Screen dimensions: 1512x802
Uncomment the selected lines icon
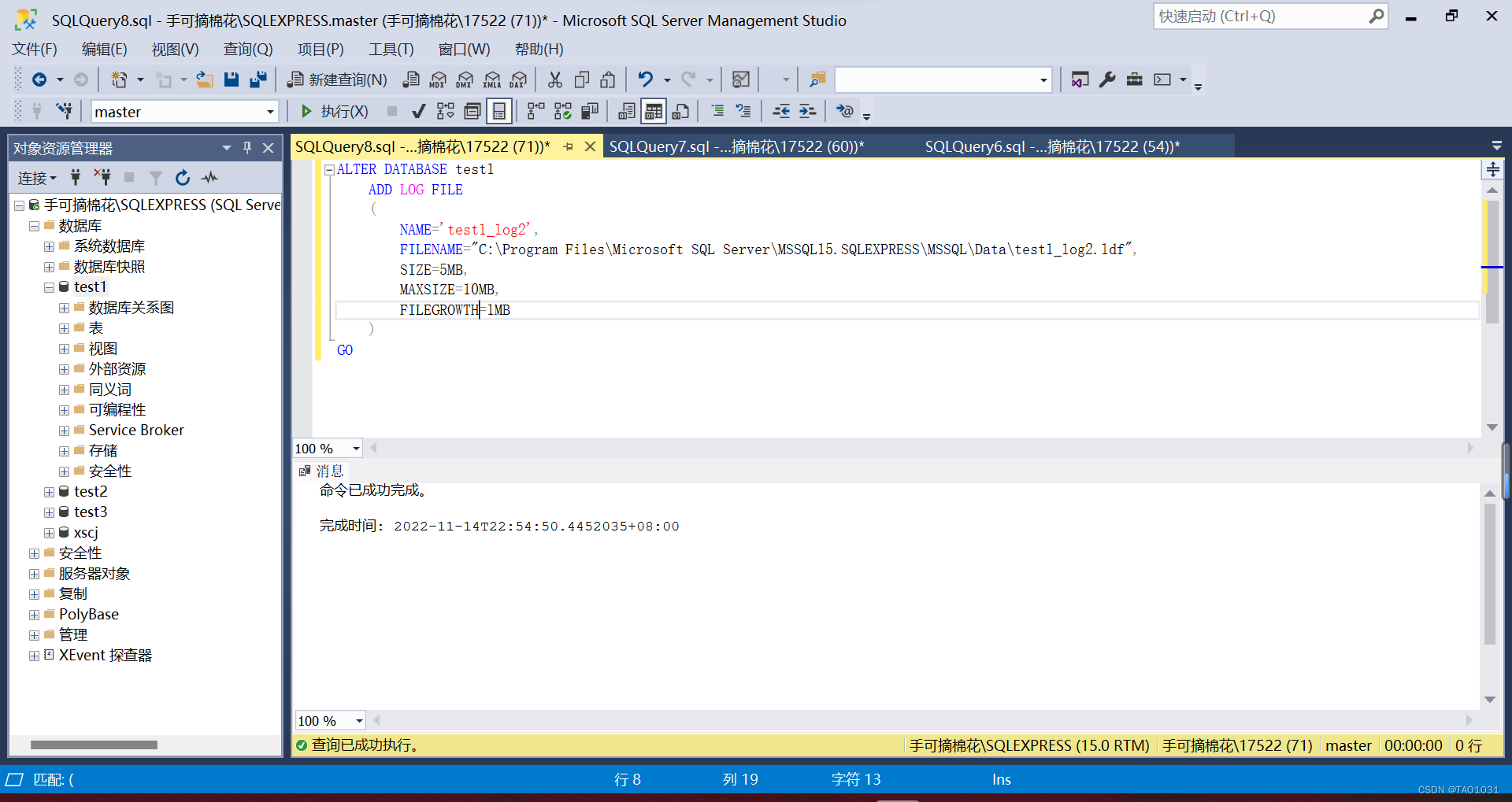[743, 112]
